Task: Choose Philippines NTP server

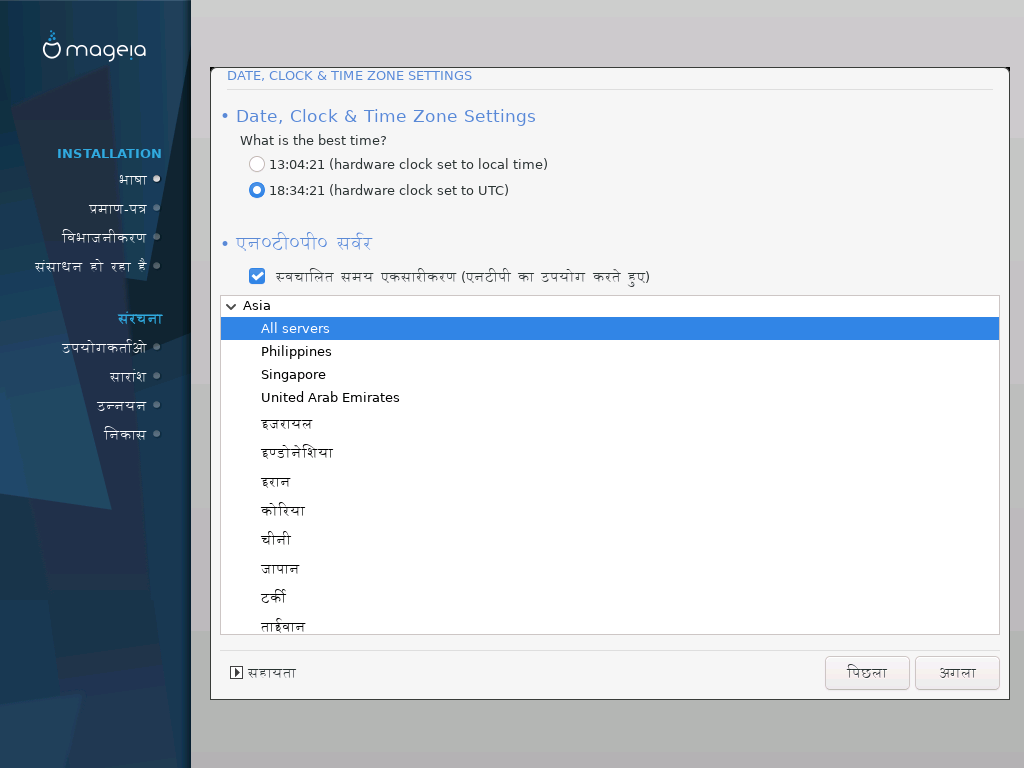Action: (x=610, y=351)
